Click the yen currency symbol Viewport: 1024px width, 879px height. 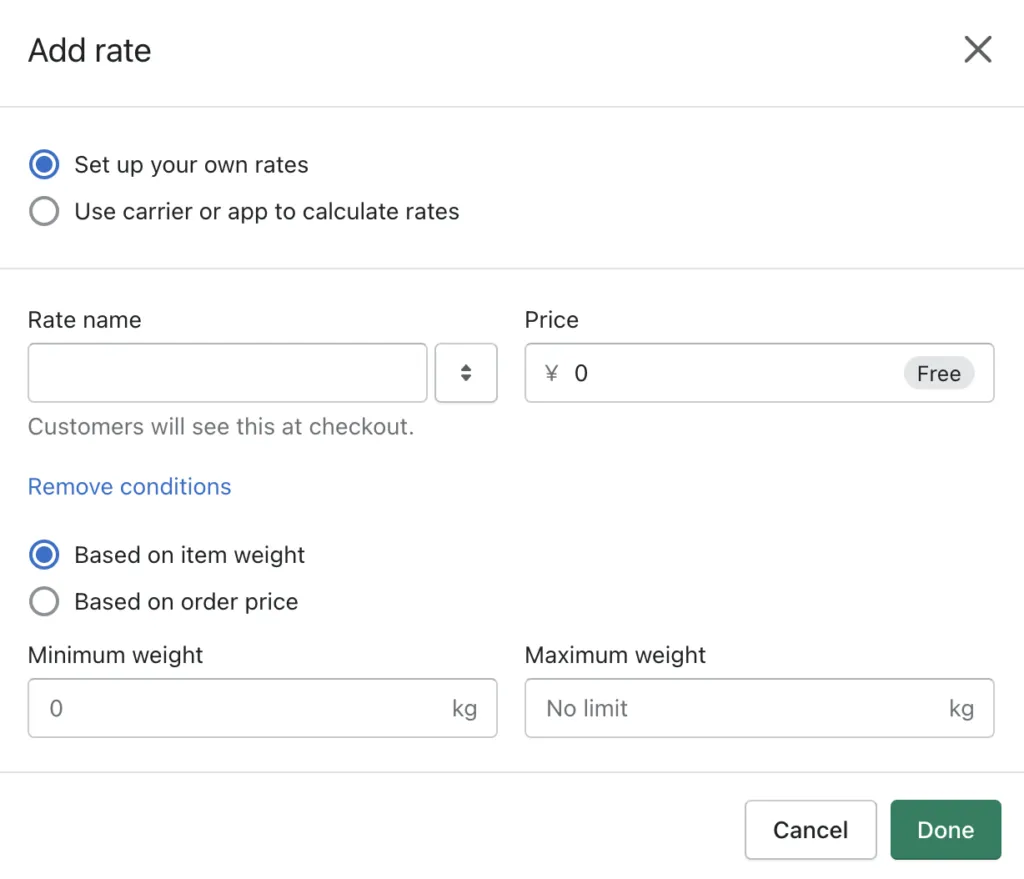[551, 373]
